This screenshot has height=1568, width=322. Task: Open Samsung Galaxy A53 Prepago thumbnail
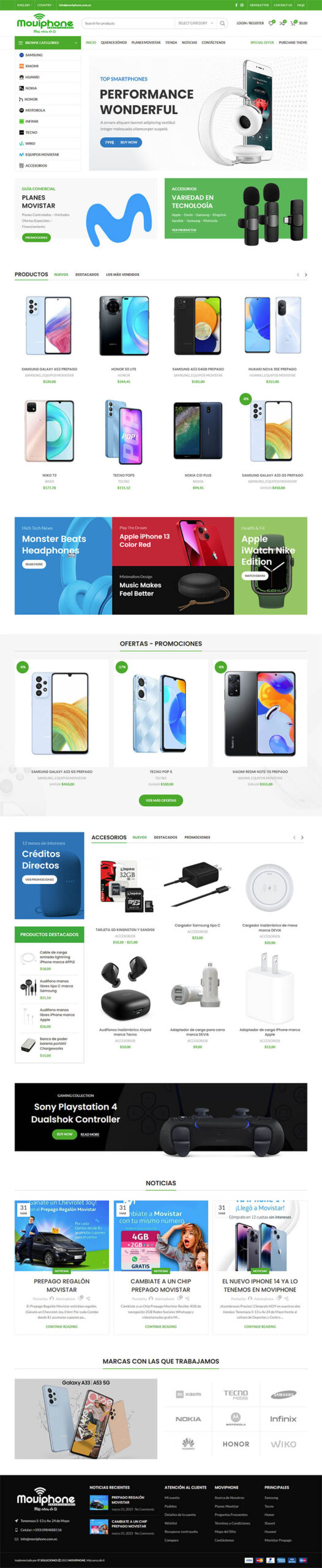[x=49, y=326]
